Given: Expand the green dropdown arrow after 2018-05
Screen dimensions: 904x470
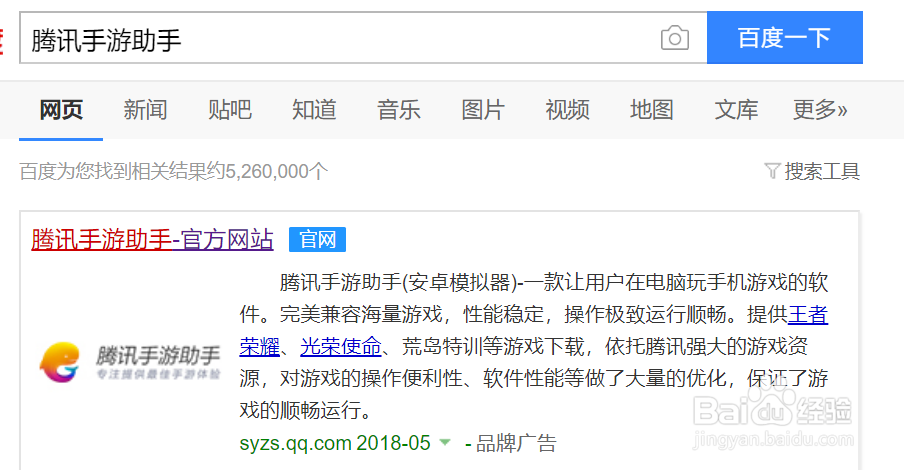Looking at the screenshot, I should pos(445,442).
